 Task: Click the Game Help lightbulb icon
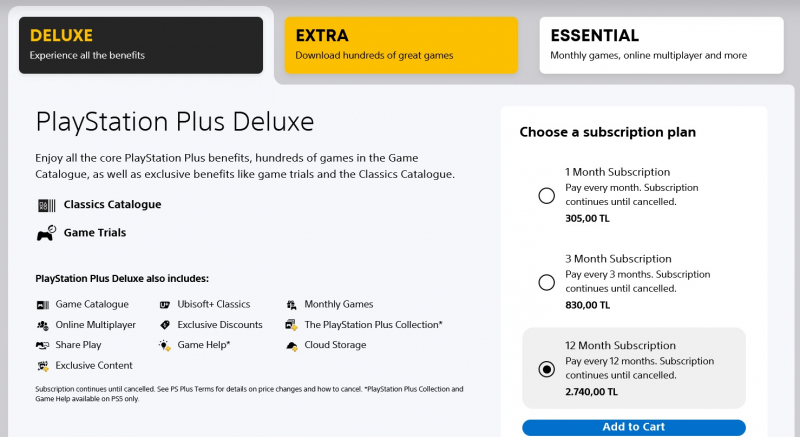165,345
